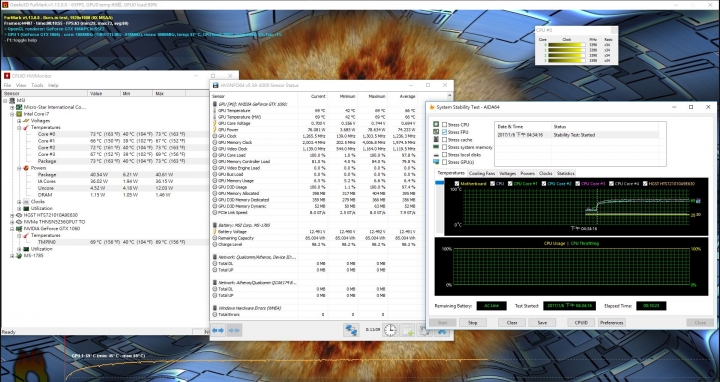The image size is (720, 382).
Task: Click the Preferences button in AIDA64
Action: (x=612, y=322)
